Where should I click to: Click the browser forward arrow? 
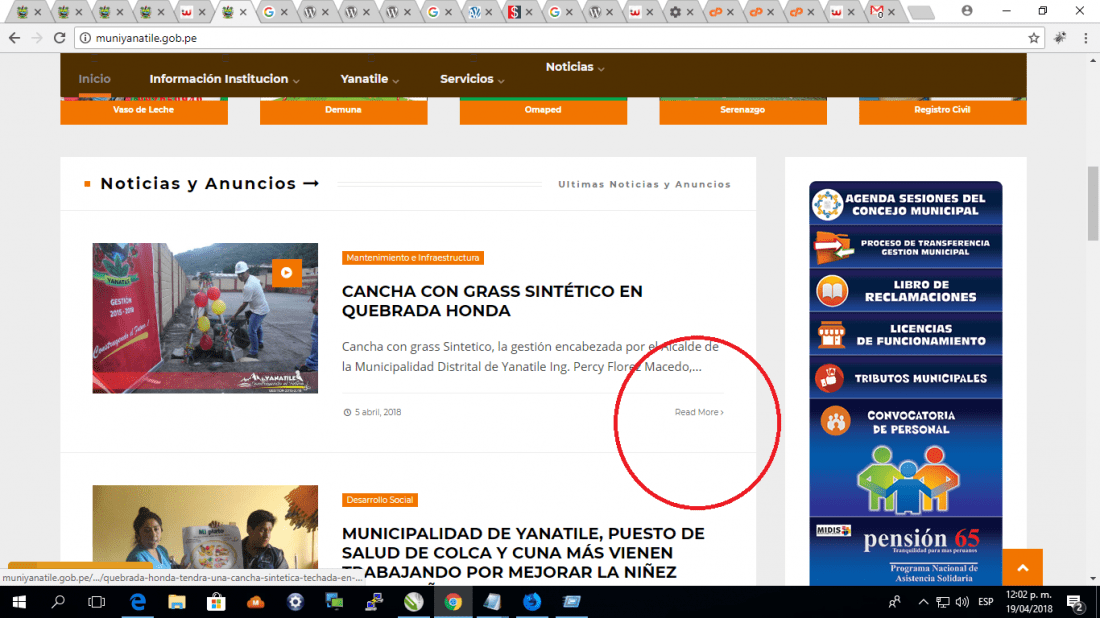tap(37, 38)
